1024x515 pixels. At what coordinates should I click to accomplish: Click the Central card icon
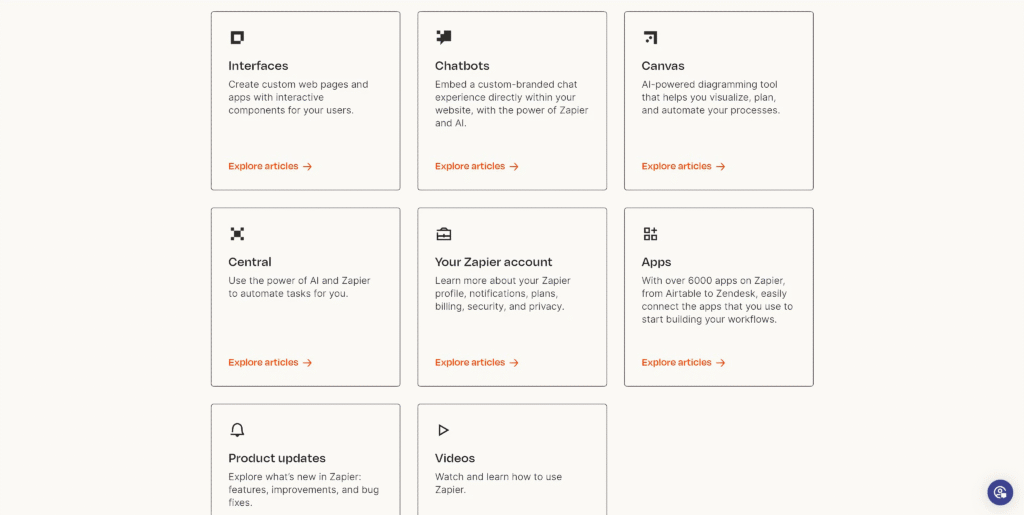click(237, 234)
